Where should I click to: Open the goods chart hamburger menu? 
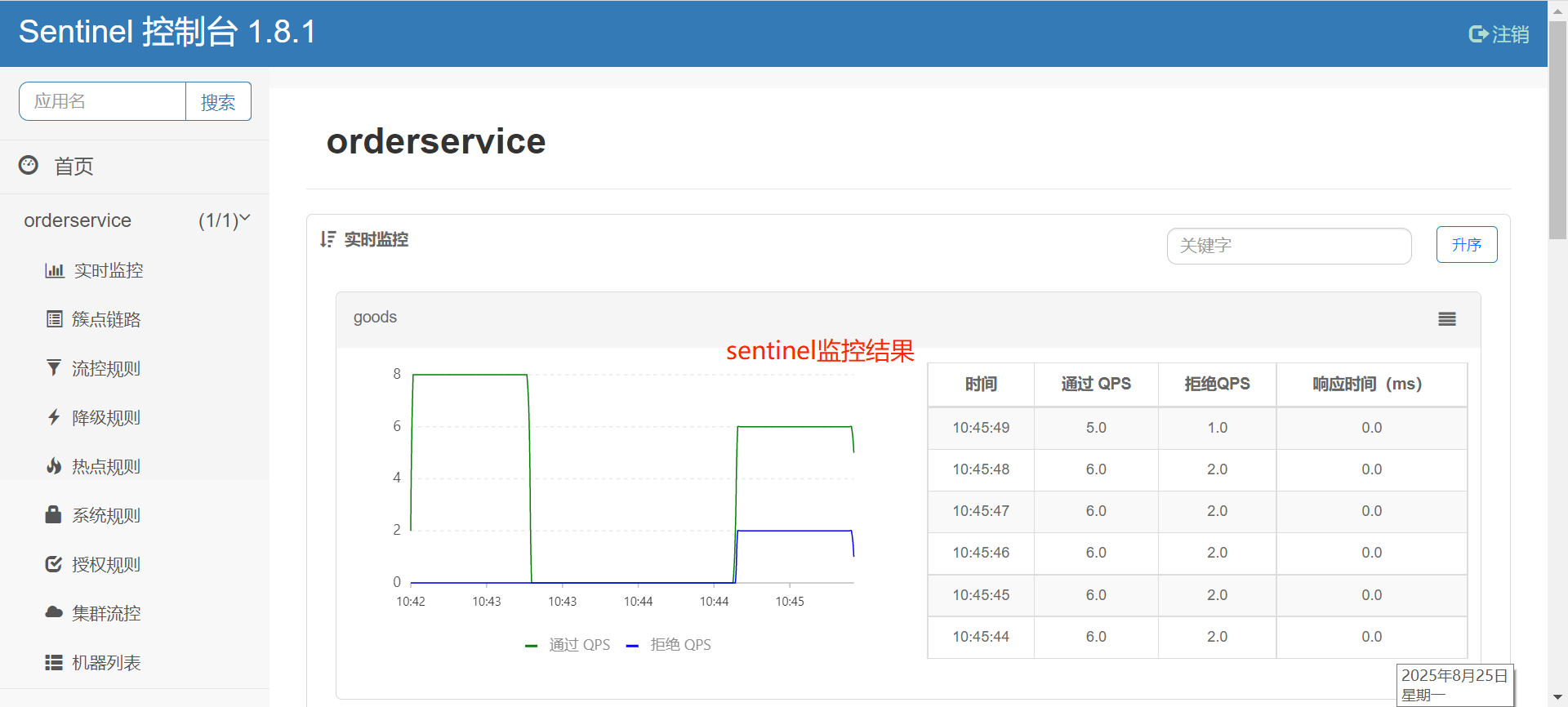pos(1447,319)
